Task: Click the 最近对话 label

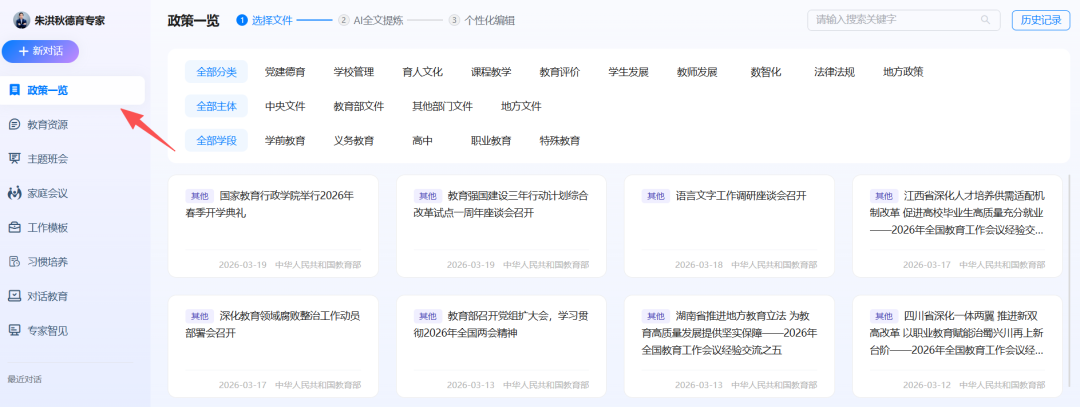Action: [x=25, y=379]
